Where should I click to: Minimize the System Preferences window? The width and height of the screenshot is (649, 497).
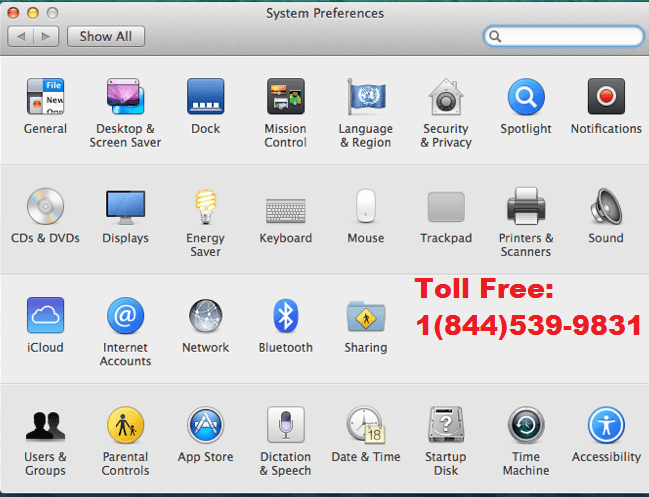[33, 13]
